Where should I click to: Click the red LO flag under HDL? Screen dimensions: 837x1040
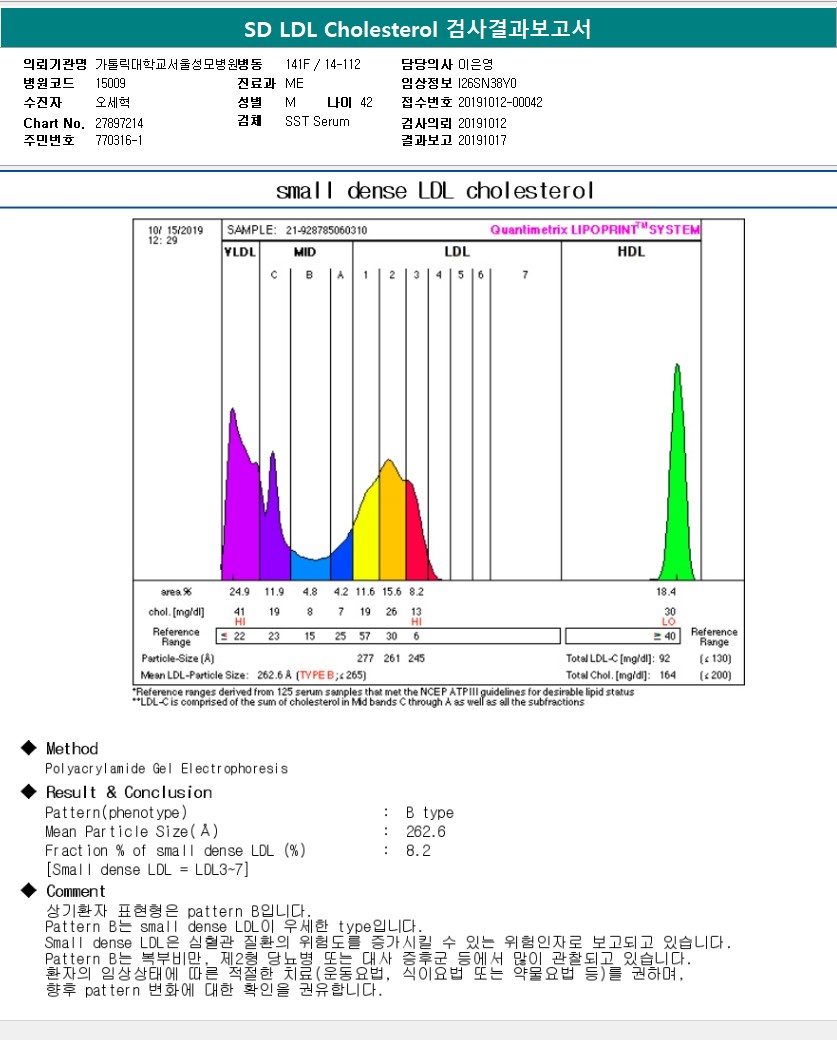coord(668,622)
